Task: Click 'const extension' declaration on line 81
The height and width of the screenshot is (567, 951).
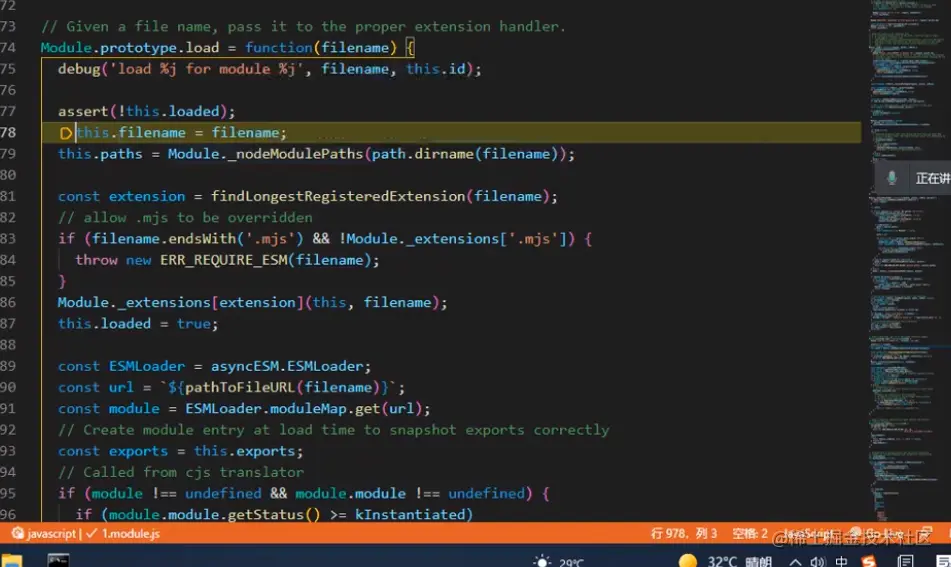Action: pyautogui.click(x=121, y=196)
